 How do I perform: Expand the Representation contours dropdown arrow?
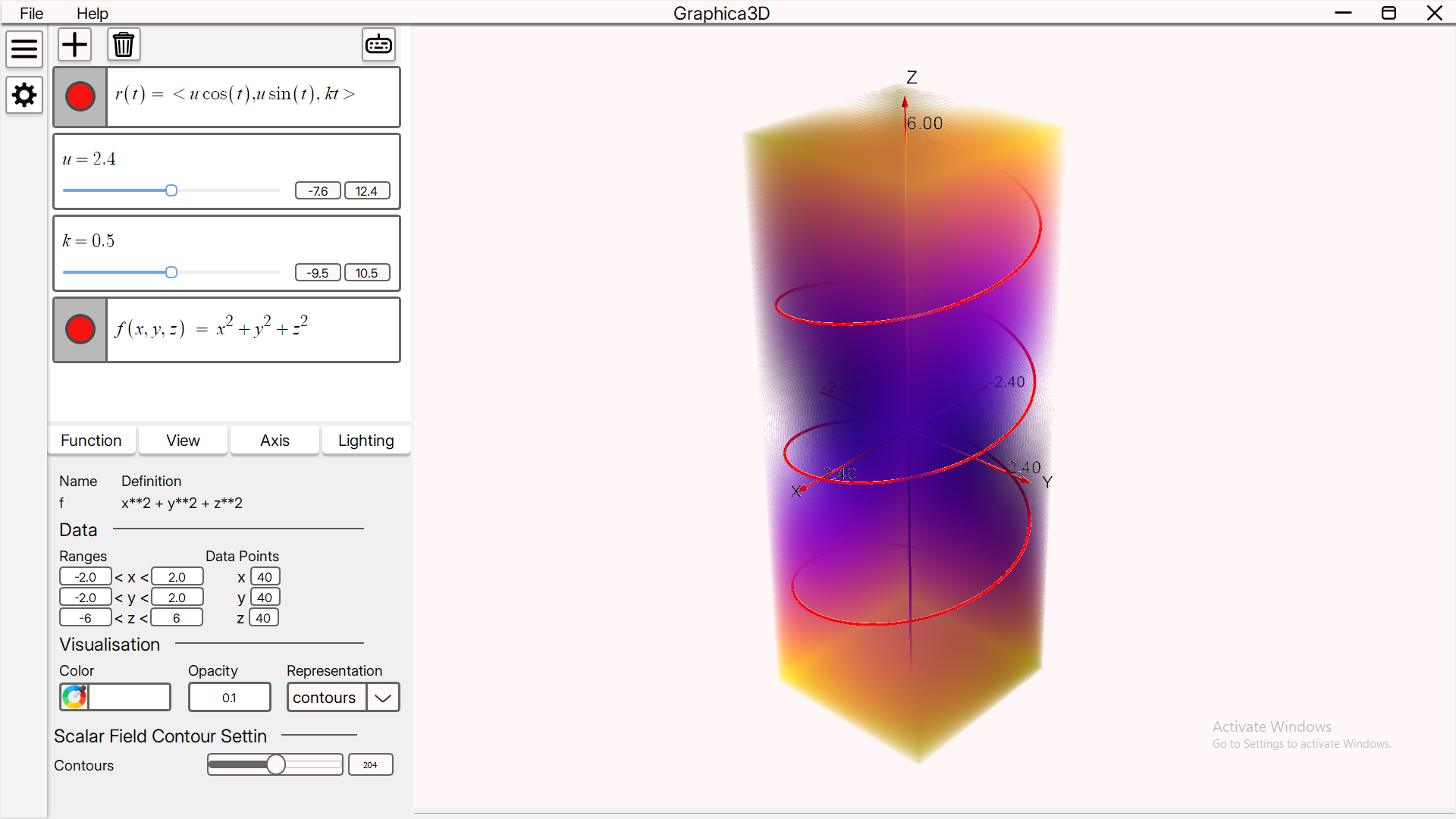coord(383,698)
